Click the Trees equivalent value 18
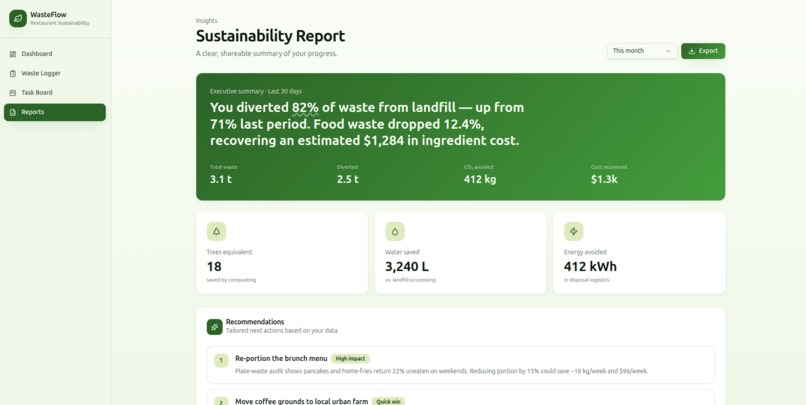 pos(214,267)
